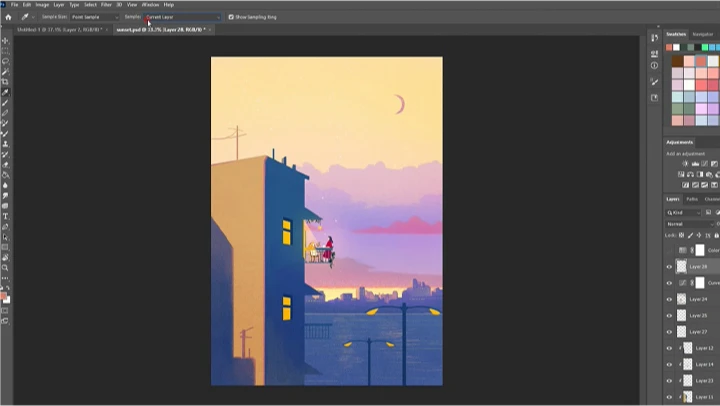This screenshot has height=406, width=720.
Task: Select the Quick Selection tool
Action: coord(6,72)
